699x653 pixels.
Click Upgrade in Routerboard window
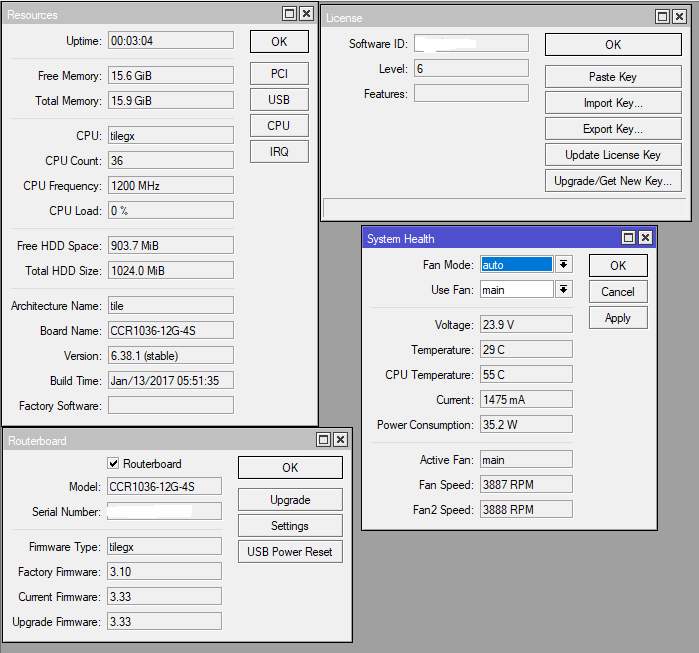coord(290,500)
